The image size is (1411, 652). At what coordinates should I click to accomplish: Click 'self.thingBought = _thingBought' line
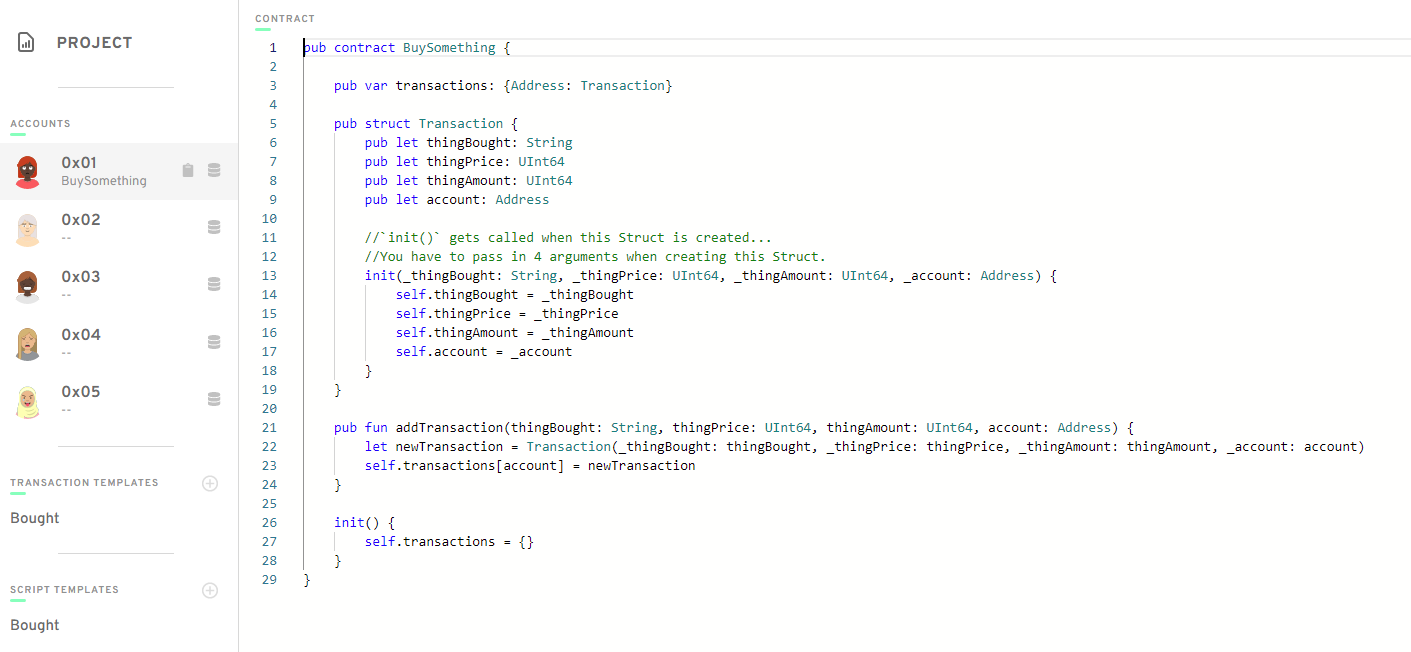pos(515,294)
